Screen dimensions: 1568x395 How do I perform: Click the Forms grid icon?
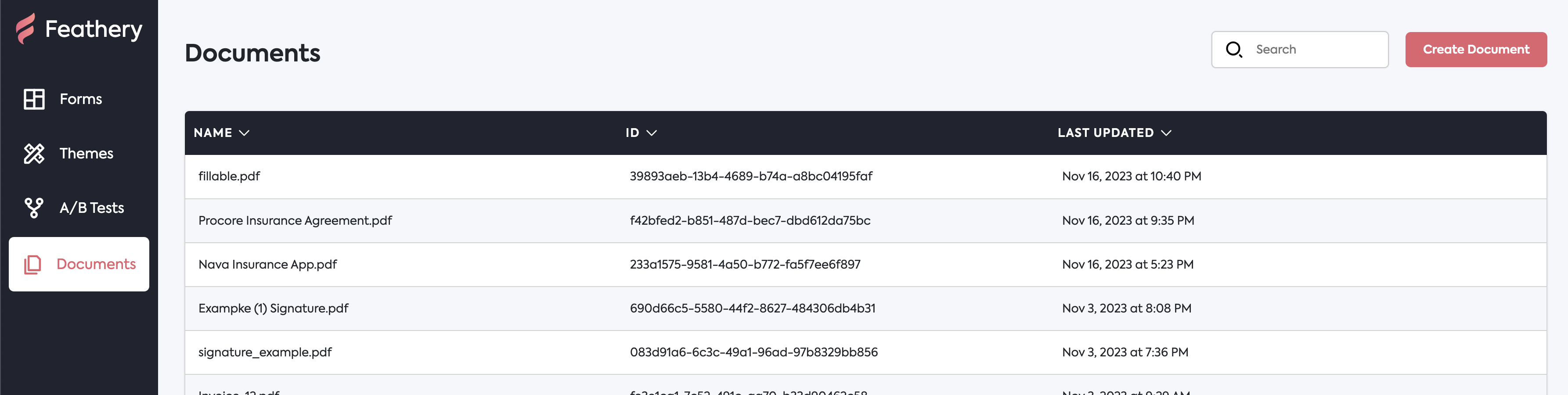pos(34,99)
